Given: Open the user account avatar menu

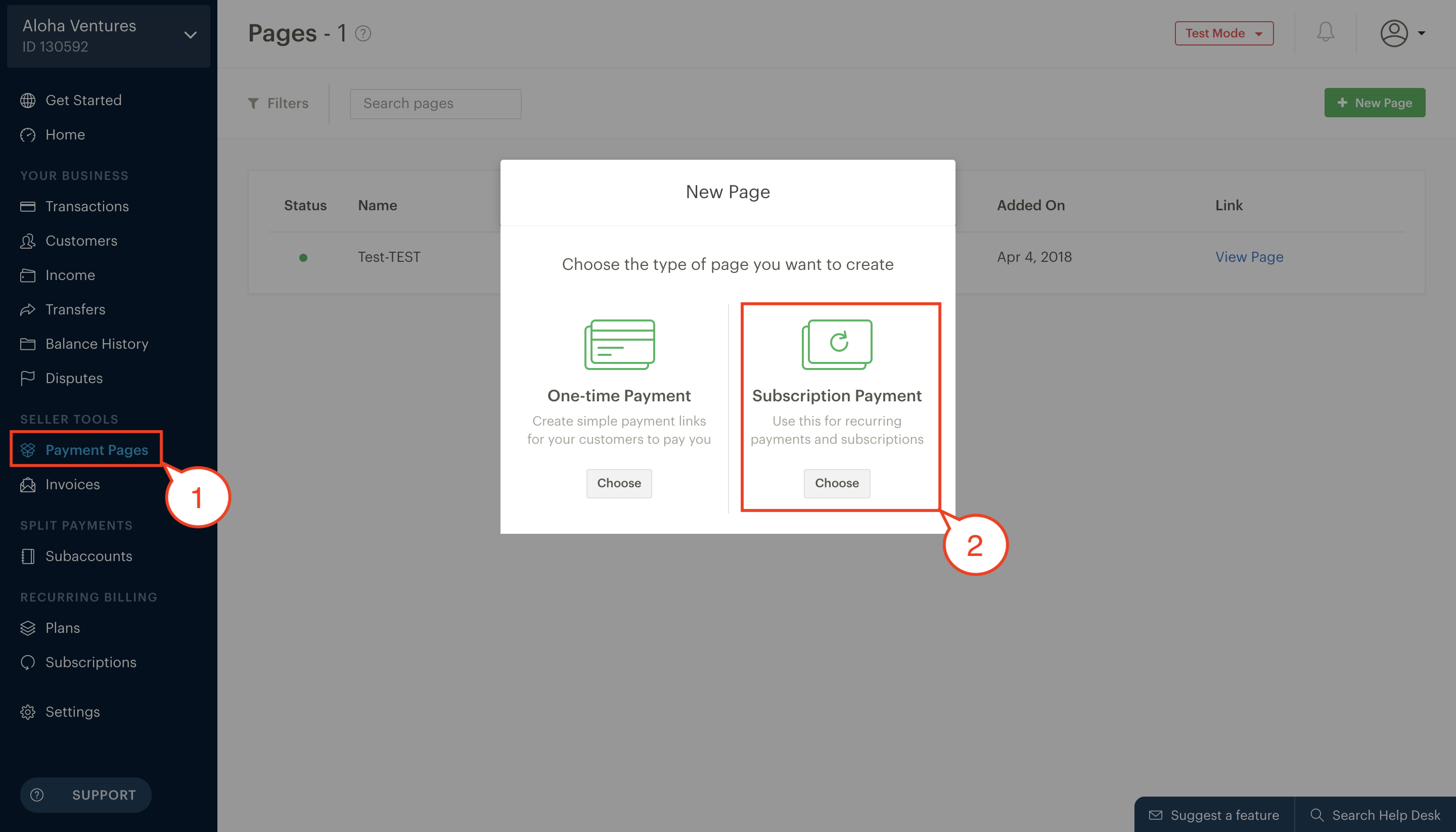Looking at the screenshot, I should 1402,33.
